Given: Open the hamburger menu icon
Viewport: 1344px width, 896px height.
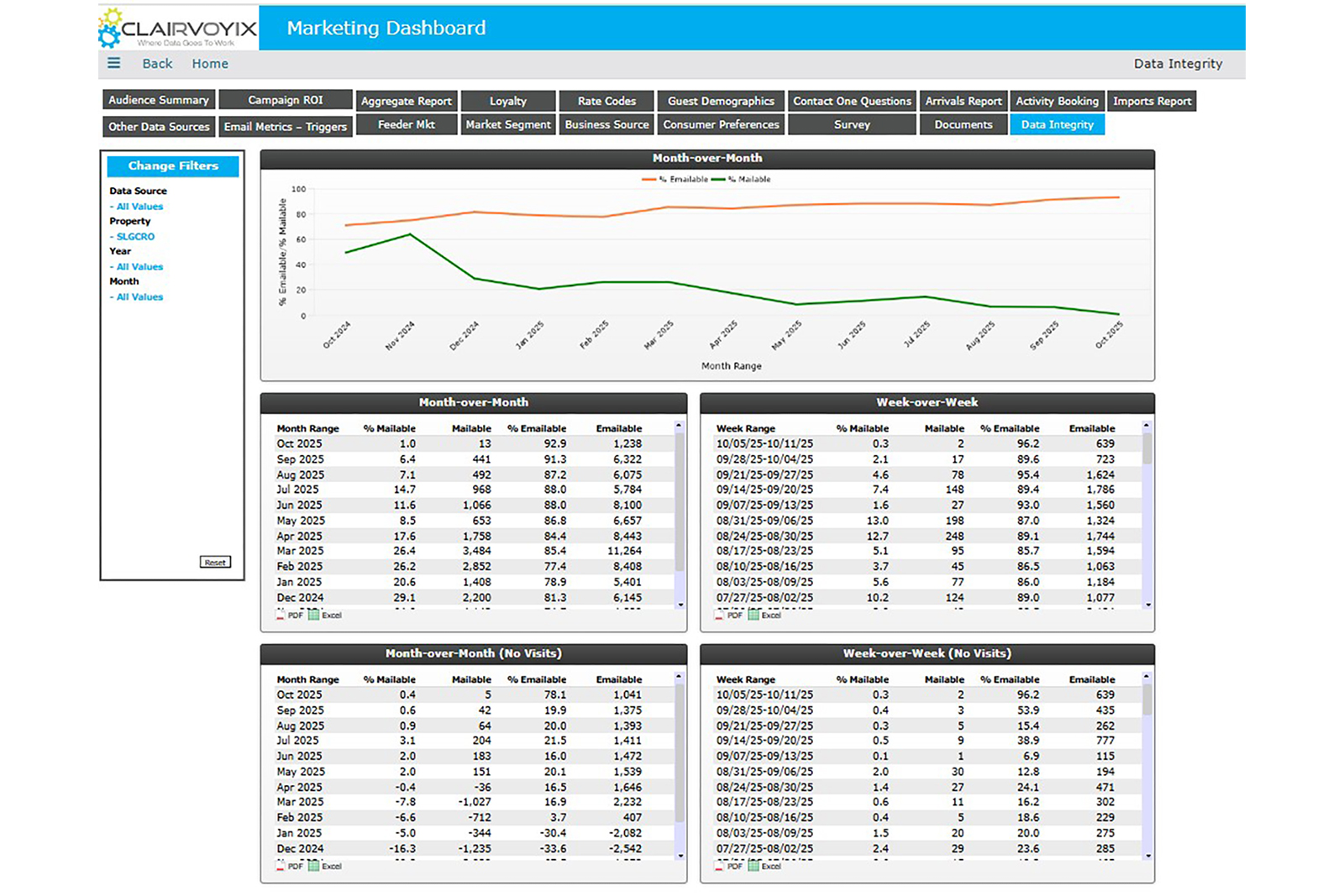Looking at the screenshot, I should (113, 63).
